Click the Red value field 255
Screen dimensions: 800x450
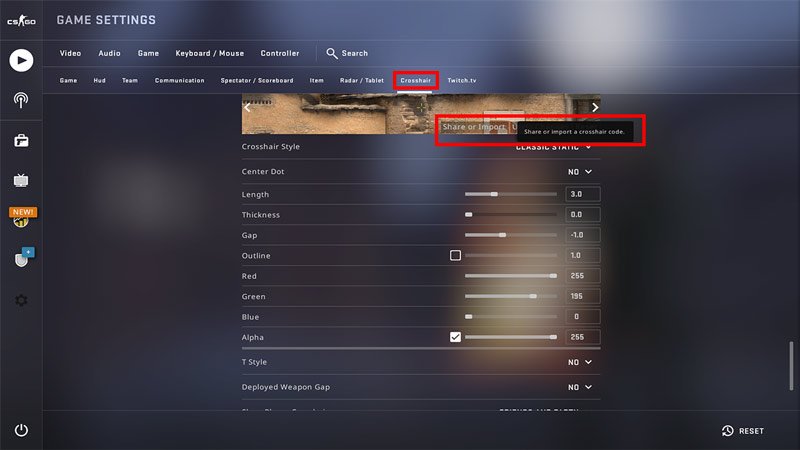[583, 276]
